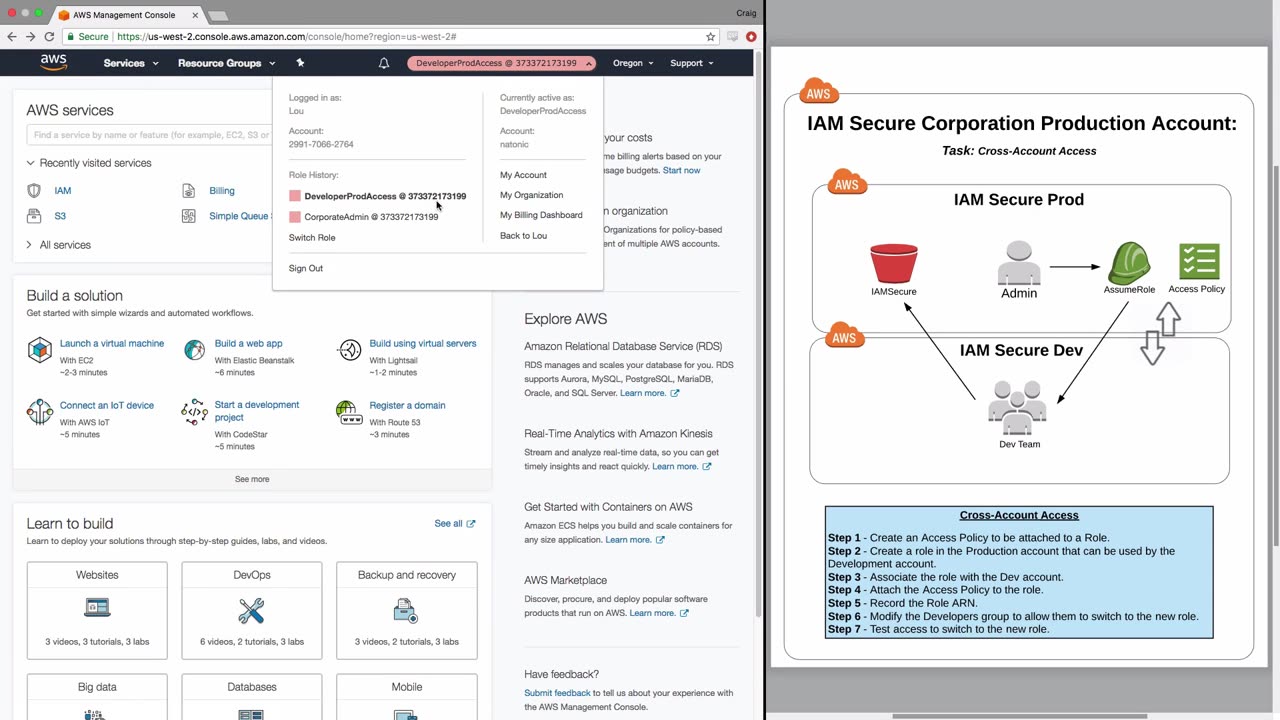Click the Start a development project icon
The image size is (1280, 720).
(194, 412)
